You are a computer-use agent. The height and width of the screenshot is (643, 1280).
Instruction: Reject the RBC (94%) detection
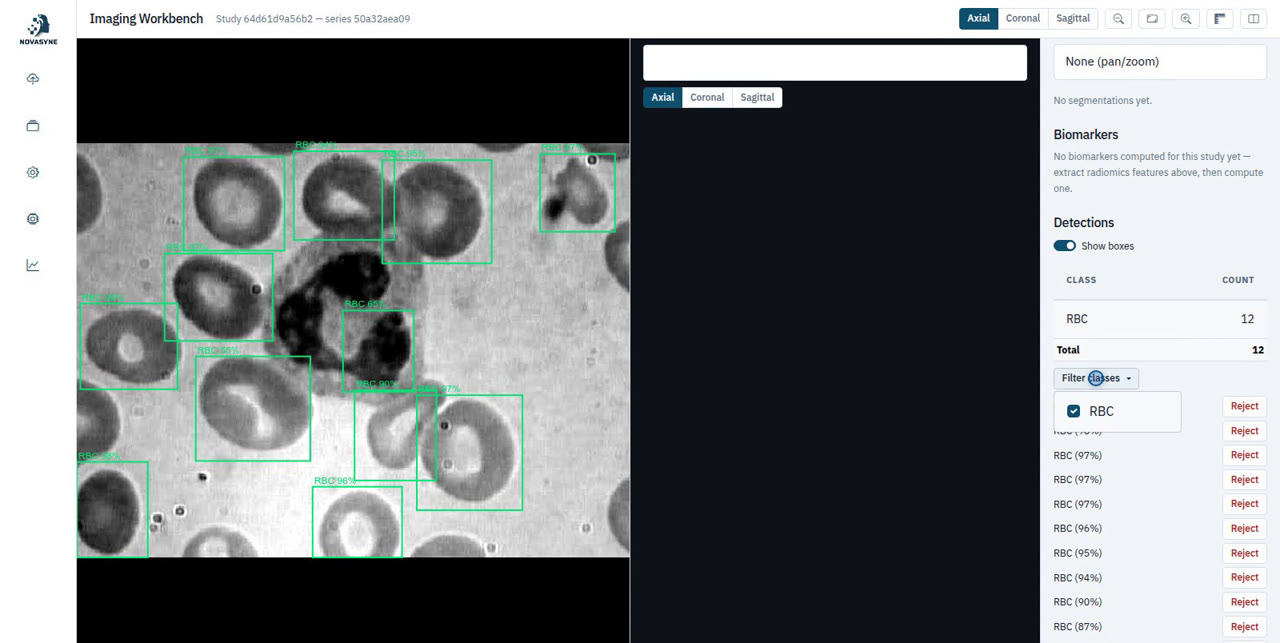click(1244, 577)
